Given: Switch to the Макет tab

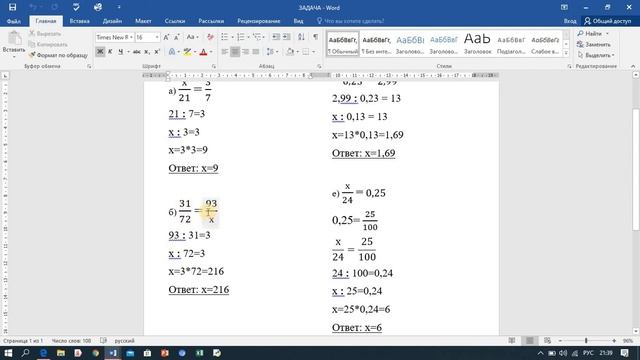Looking at the screenshot, I should pos(143,21).
